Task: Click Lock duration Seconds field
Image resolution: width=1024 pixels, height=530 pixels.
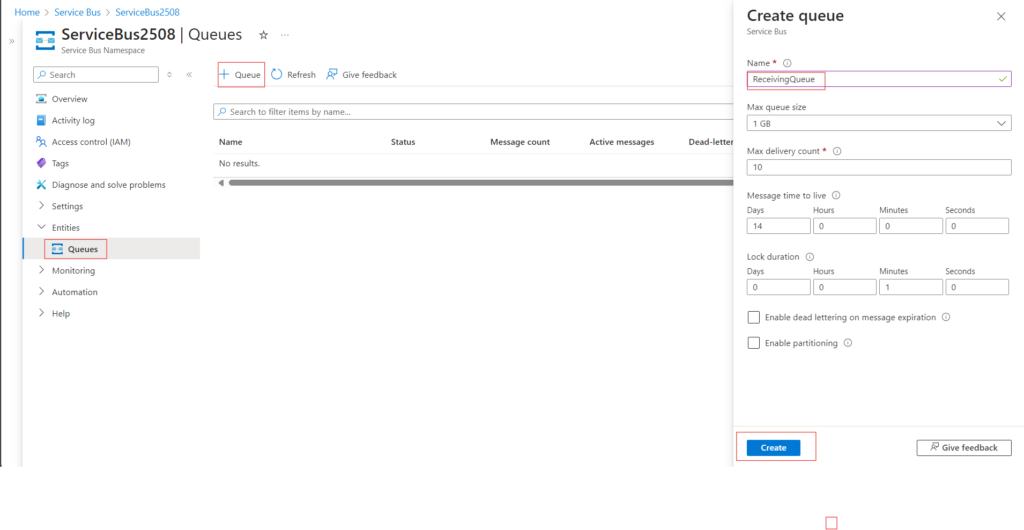Action: click(x=977, y=287)
